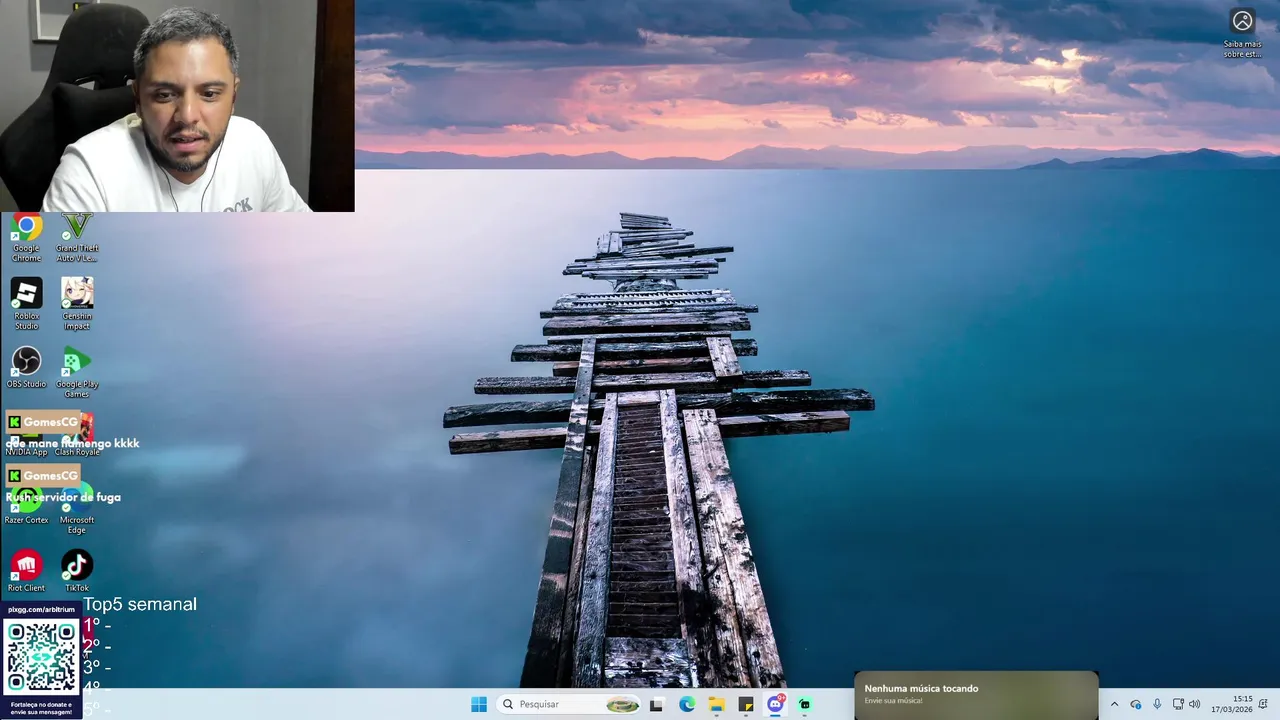Select the Riot Client desktop icon
Screen dimensions: 1280x720
point(26,571)
